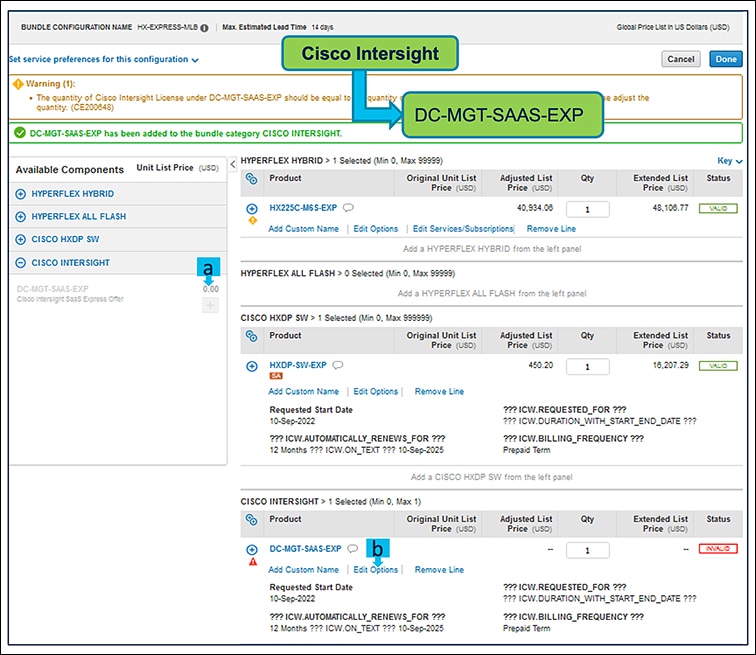The width and height of the screenshot is (756, 655).
Task: Click 'Max. Estimated Lead Time' text
Action: 264,27
